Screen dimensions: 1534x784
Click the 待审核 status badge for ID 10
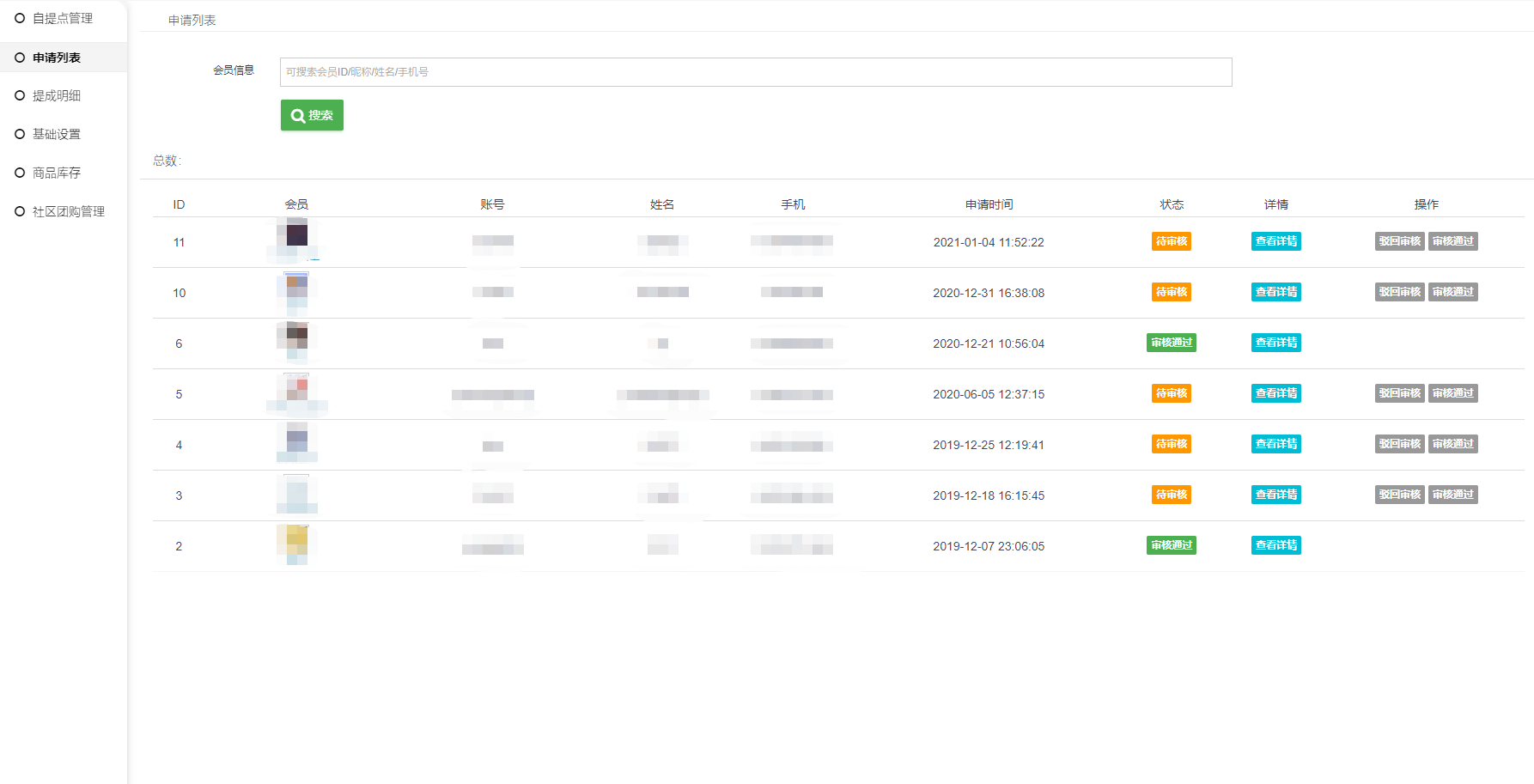[1171, 292]
